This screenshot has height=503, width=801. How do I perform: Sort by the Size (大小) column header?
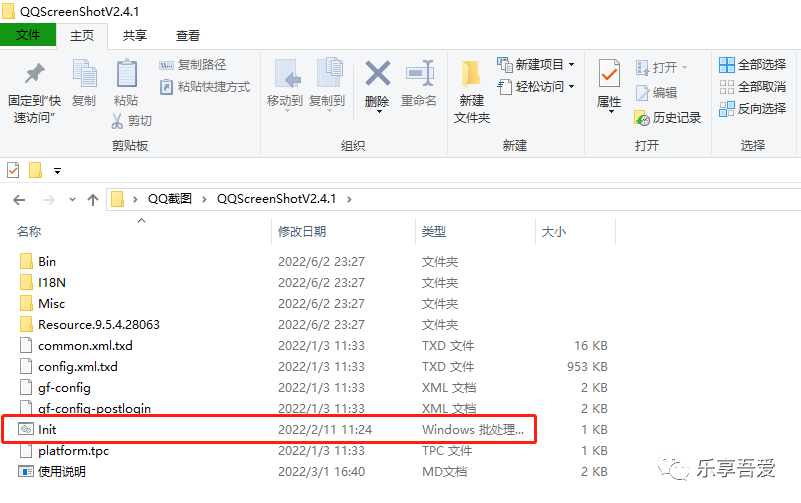(x=554, y=232)
